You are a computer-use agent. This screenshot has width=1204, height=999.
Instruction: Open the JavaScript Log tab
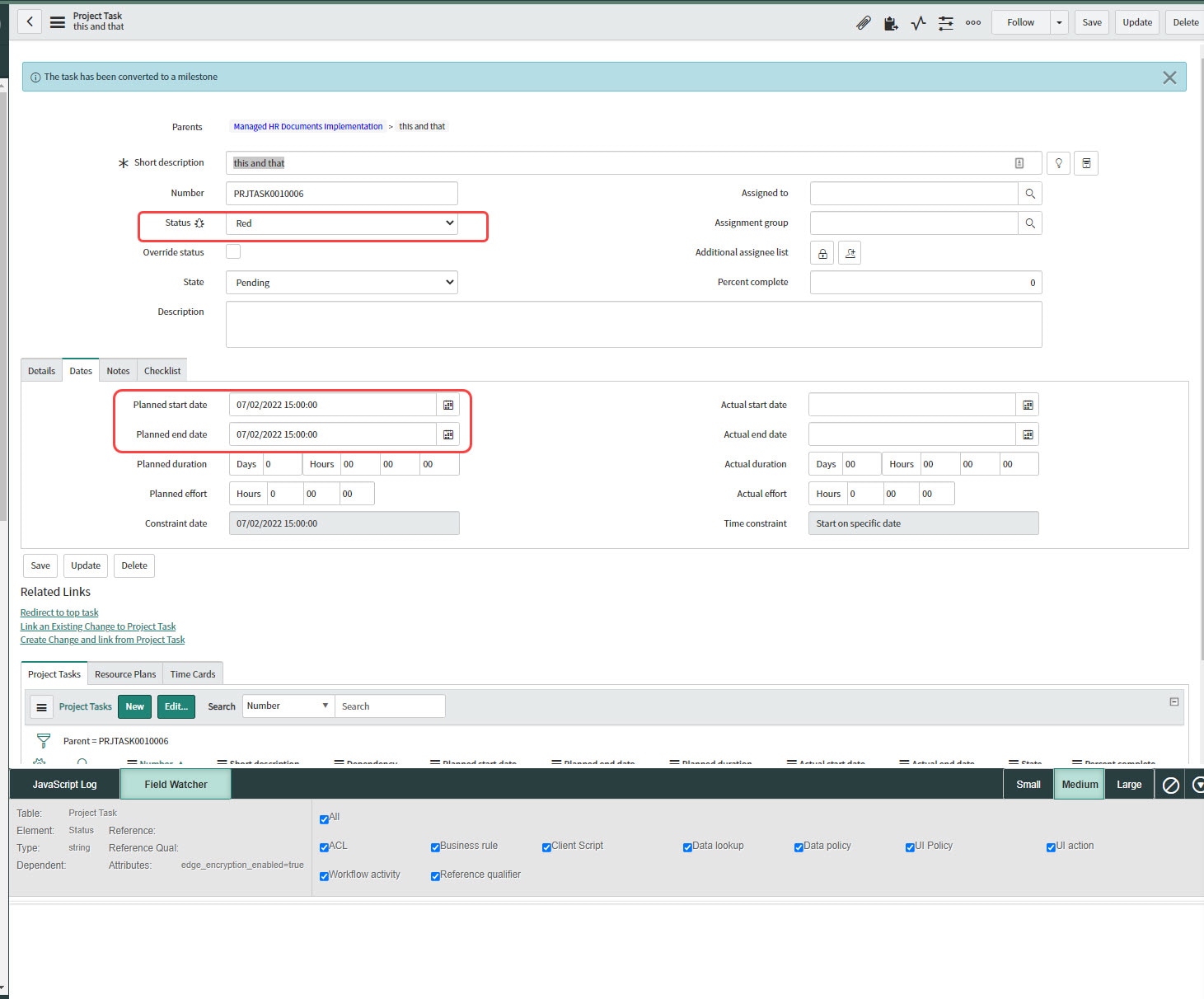(x=64, y=785)
